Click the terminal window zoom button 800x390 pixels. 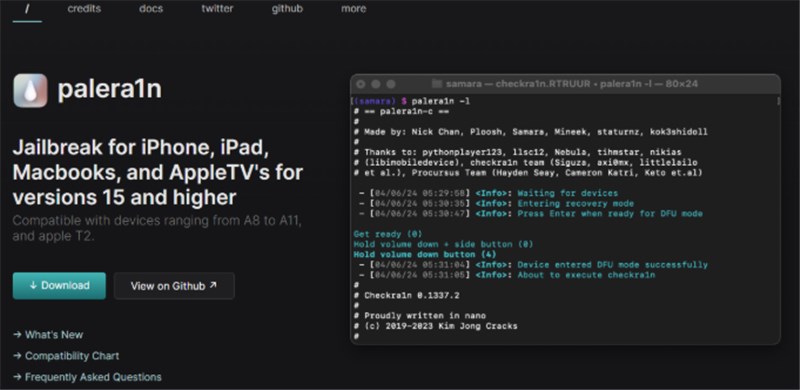391,84
